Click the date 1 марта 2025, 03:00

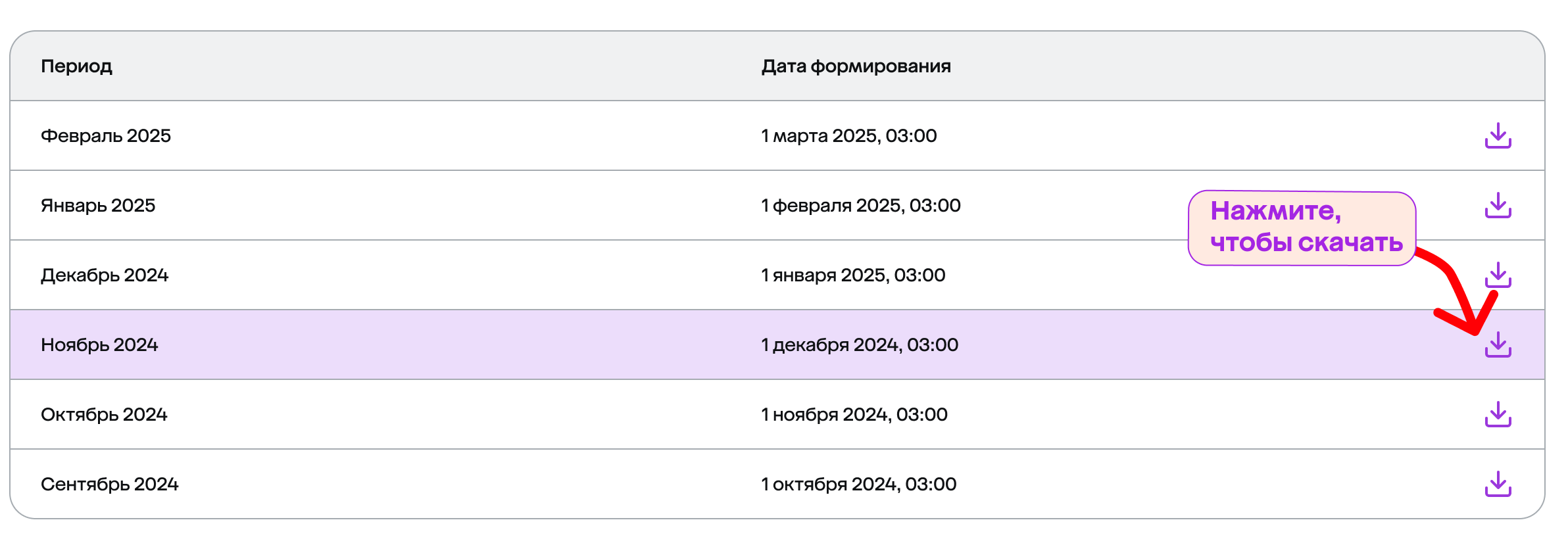click(848, 136)
